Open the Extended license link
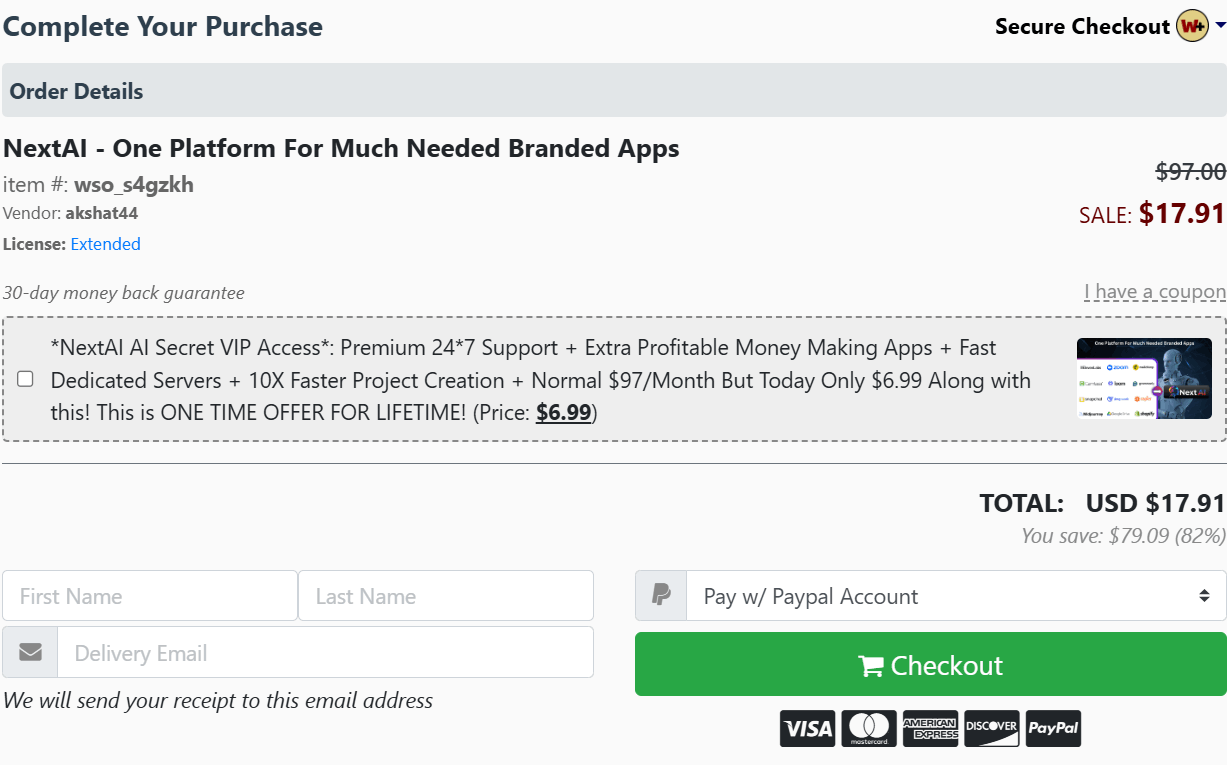 [x=105, y=244]
